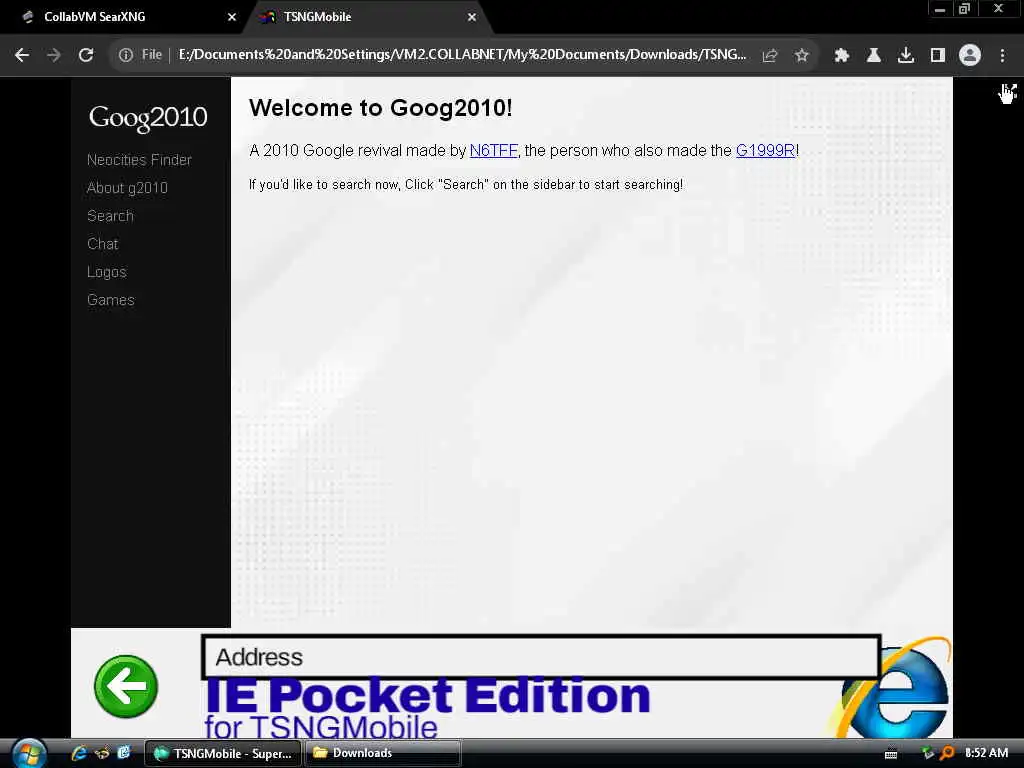1024x768 pixels.
Task: Select Search in the Goog2010 sidebar
Action: click(110, 216)
